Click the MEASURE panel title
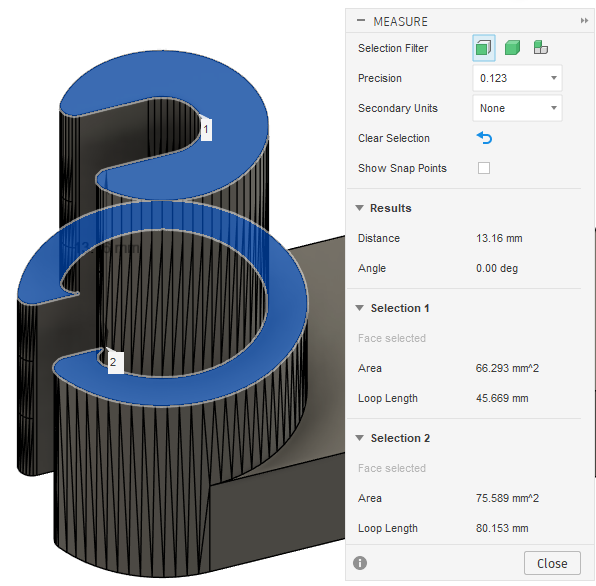The height and width of the screenshot is (586, 596). (400, 22)
